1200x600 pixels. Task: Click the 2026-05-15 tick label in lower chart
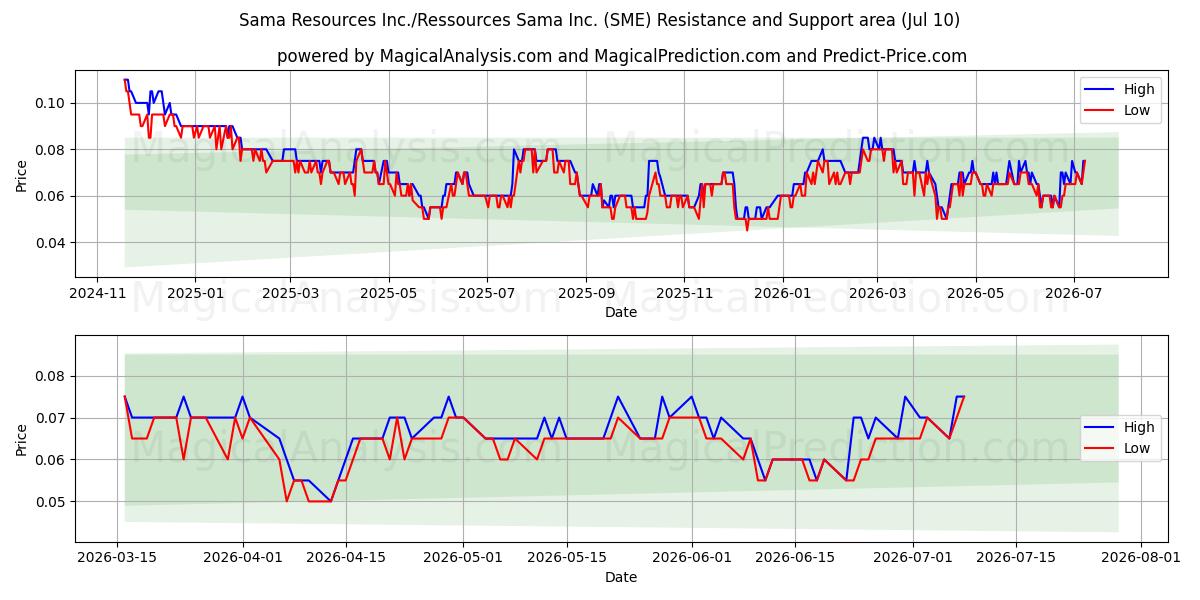pyautogui.click(x=568, y=557)
